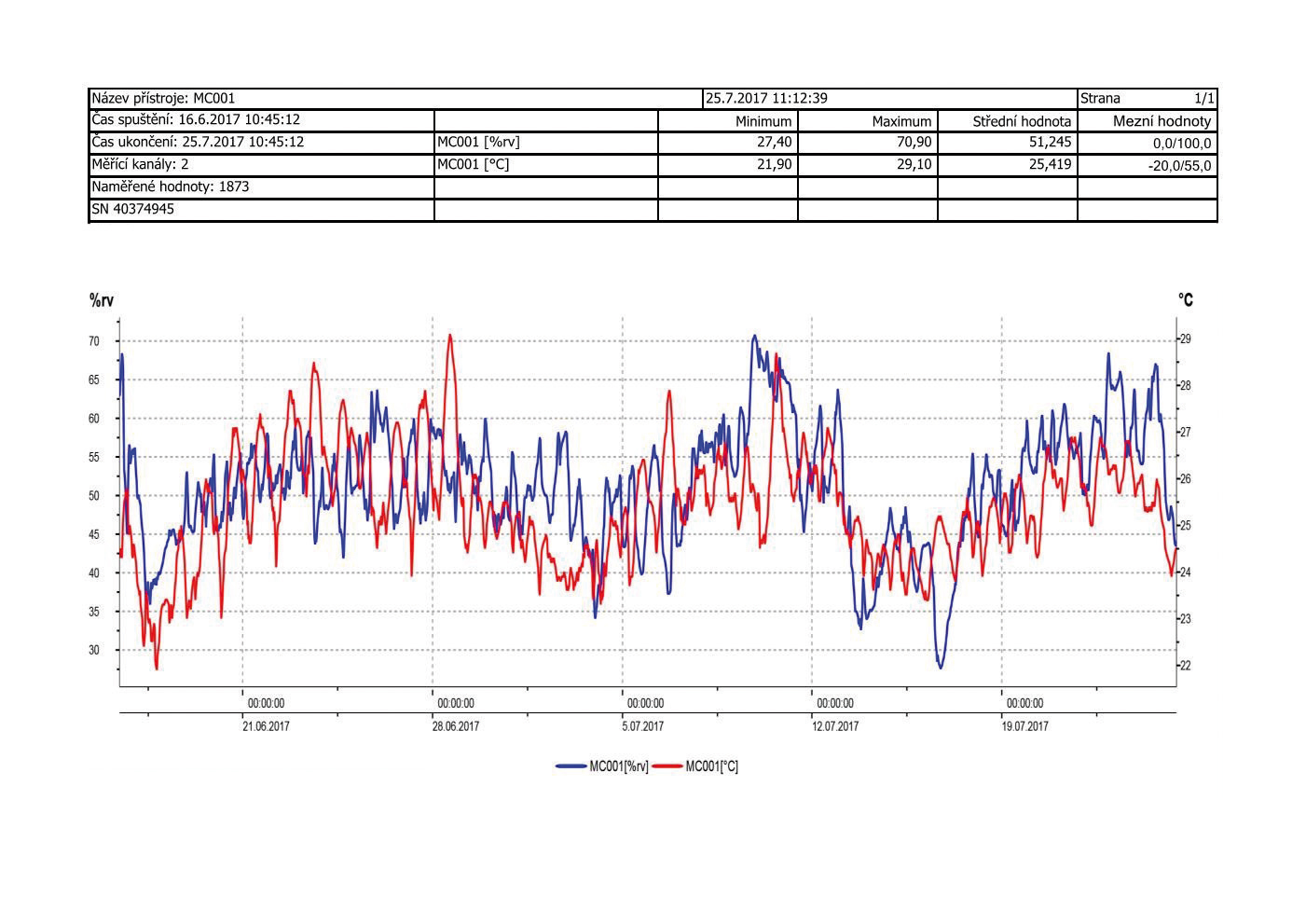Click the blue MC001[%rv] legend line
The height and width of the screenshot is (924, 1306).
tap(571, 766)
